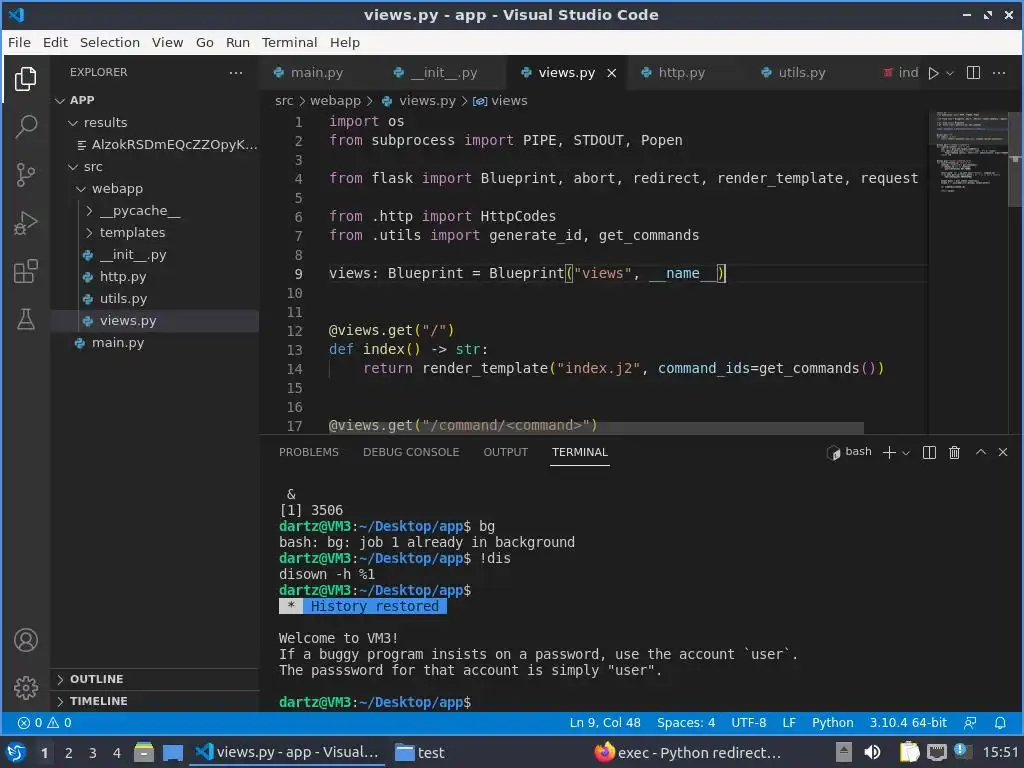Open Run and Debug view
The width and height of the screenshot is (1024, 768).
click(25, 223)
